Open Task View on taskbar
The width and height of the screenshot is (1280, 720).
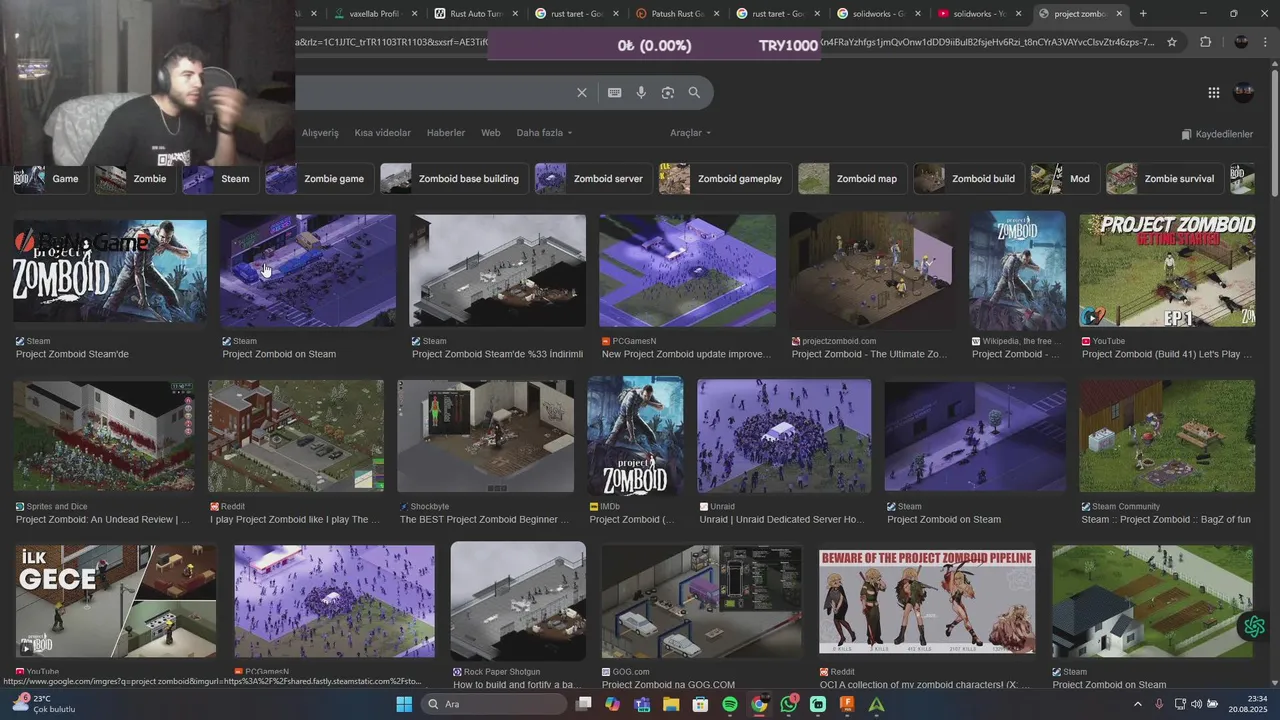coord(583,704)
